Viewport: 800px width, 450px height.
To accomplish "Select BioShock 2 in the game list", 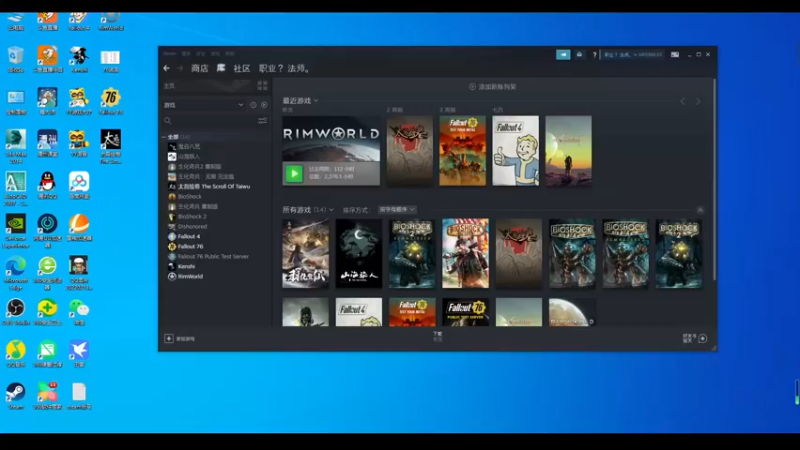I will click(x=192, y=217).
